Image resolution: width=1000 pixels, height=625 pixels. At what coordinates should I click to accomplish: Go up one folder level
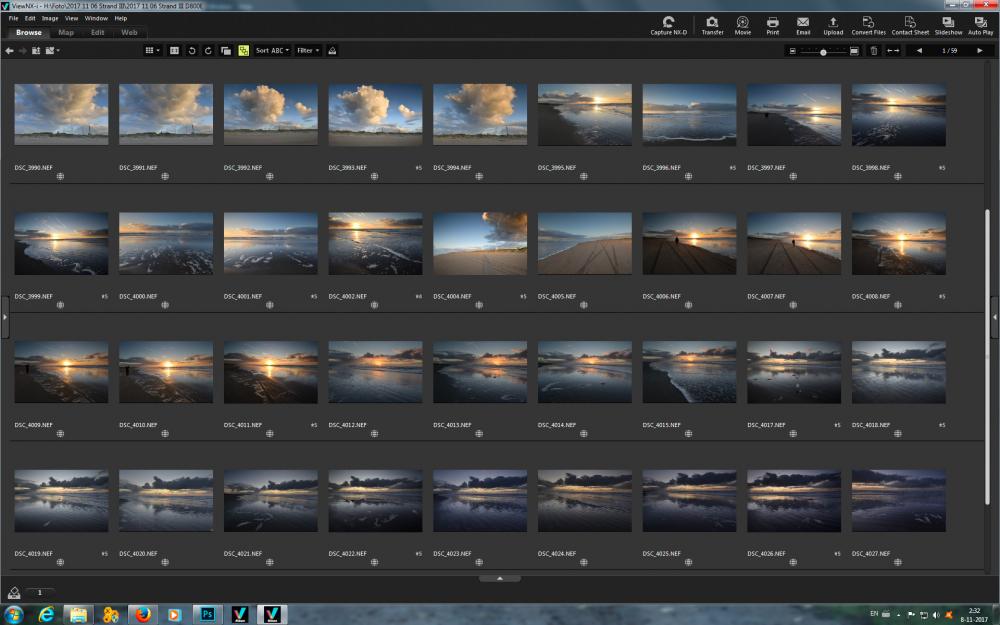click(36, 50)
